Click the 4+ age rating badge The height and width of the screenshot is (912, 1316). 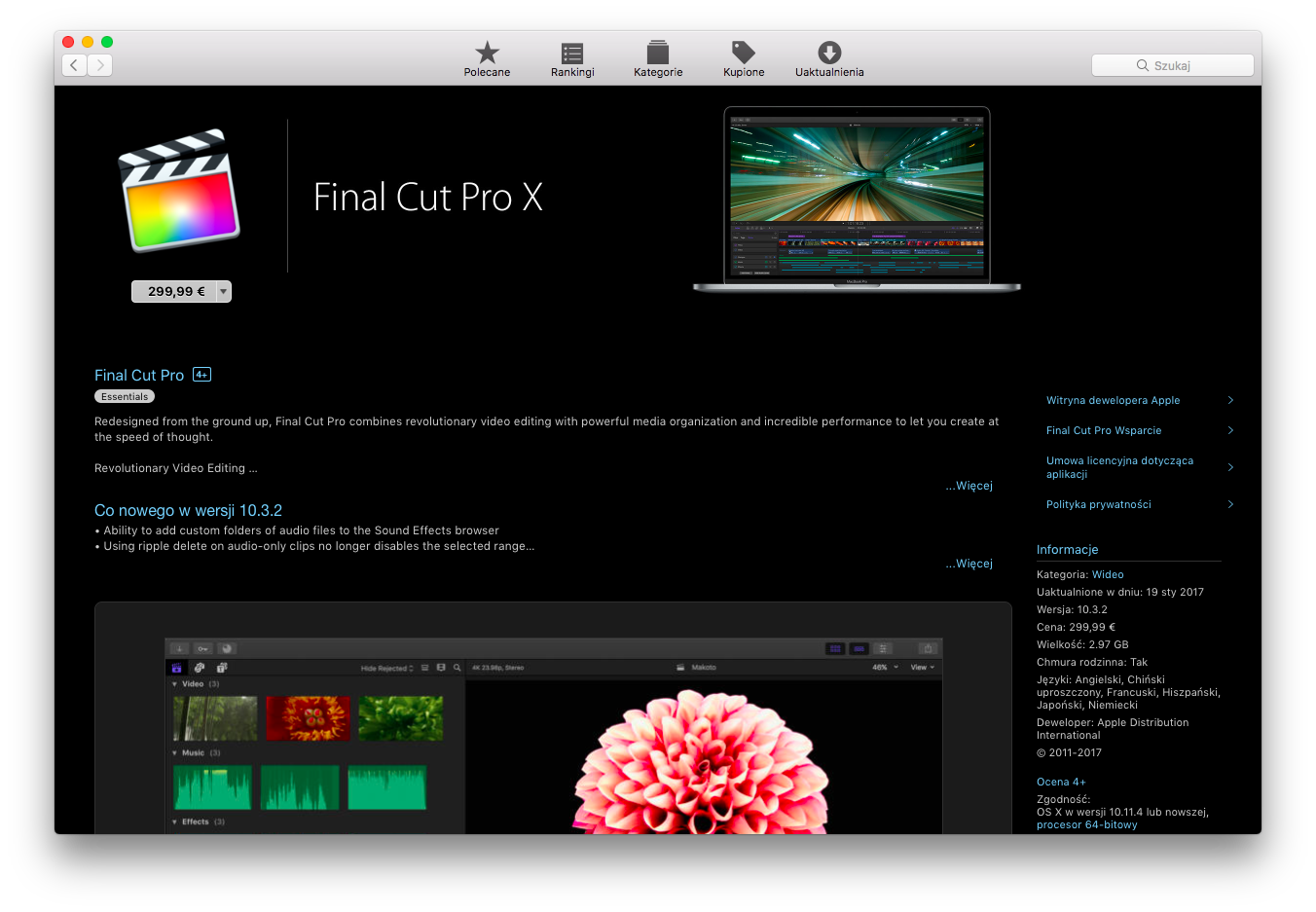coord(201,375)
